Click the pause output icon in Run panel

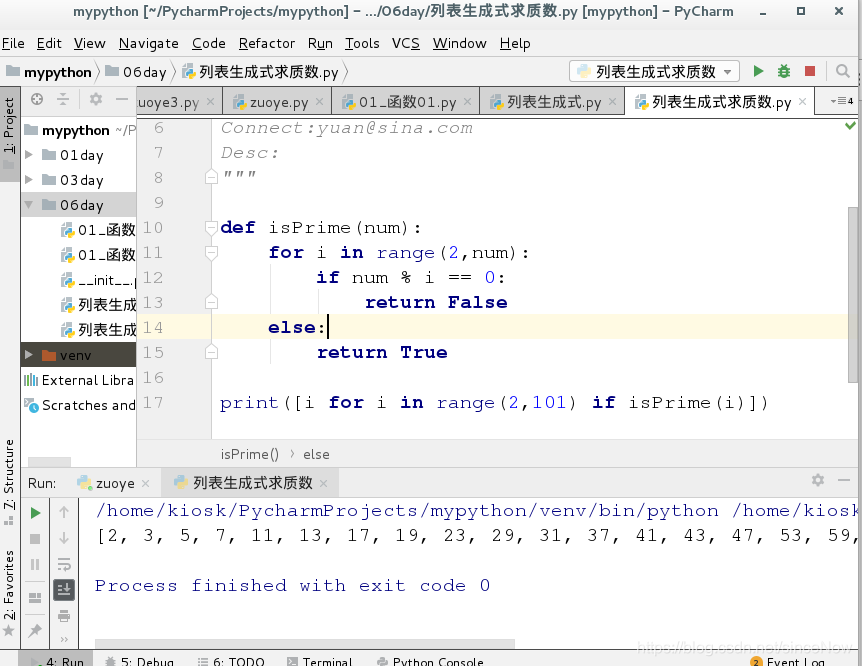[x=35, y=565]
